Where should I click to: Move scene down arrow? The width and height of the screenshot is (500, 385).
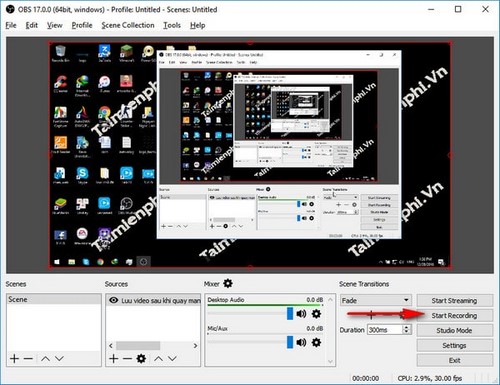pos(59,359)
